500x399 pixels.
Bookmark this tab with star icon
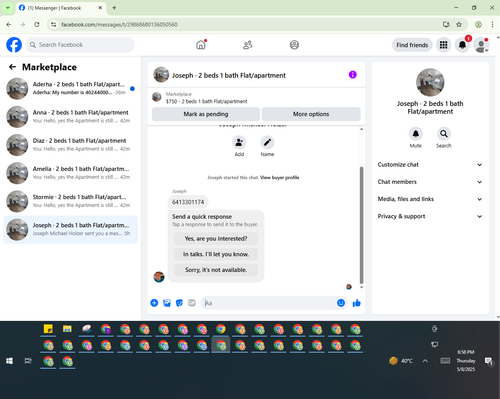coord(459,24)
